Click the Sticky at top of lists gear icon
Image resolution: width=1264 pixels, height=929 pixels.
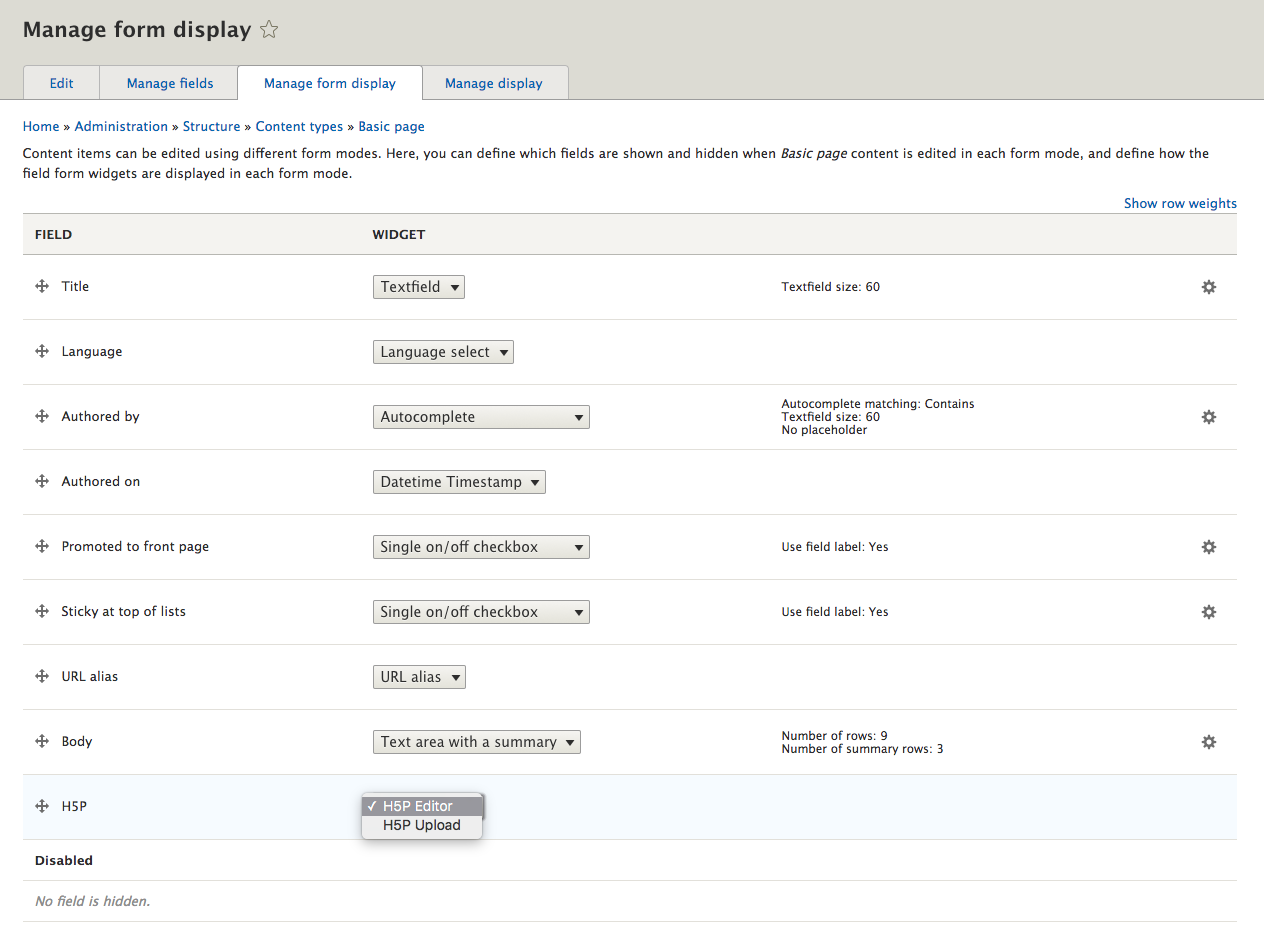click(1208, 612)
